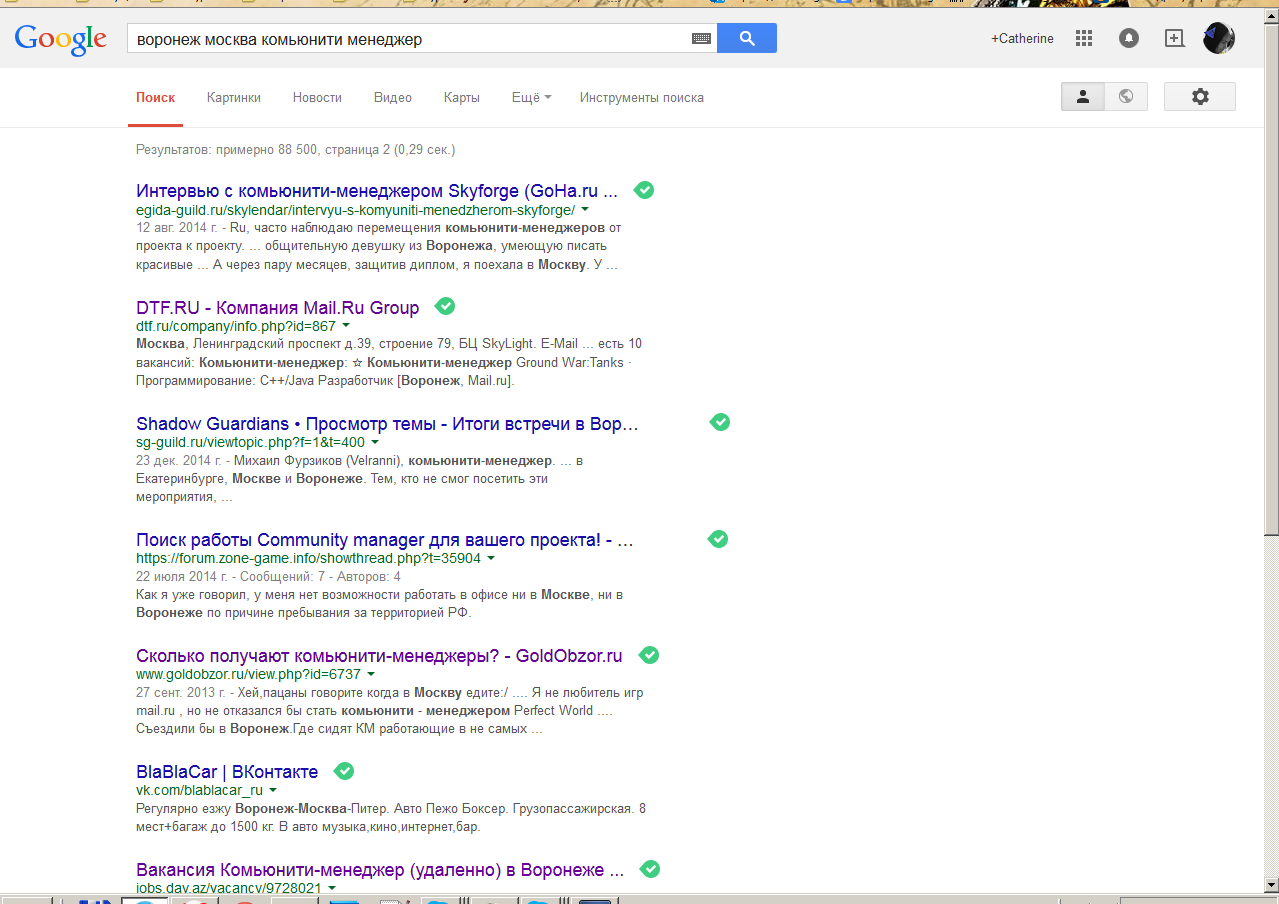Open DTF.RU - Компания Mail.Ru Group result
1279x904 pixels.
(278, 307)
